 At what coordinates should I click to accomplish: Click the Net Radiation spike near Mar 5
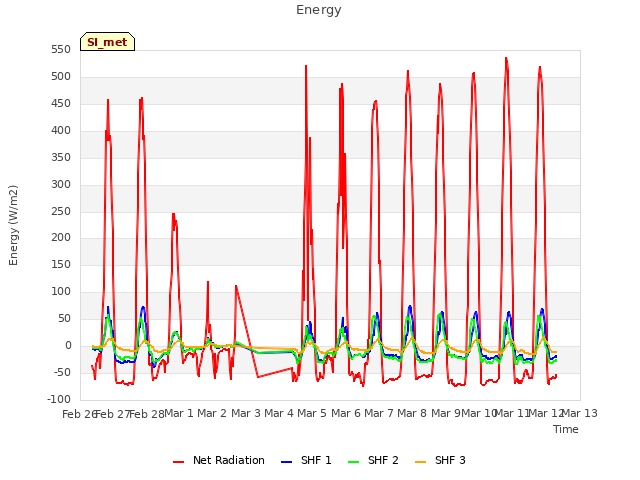[306, 66]
